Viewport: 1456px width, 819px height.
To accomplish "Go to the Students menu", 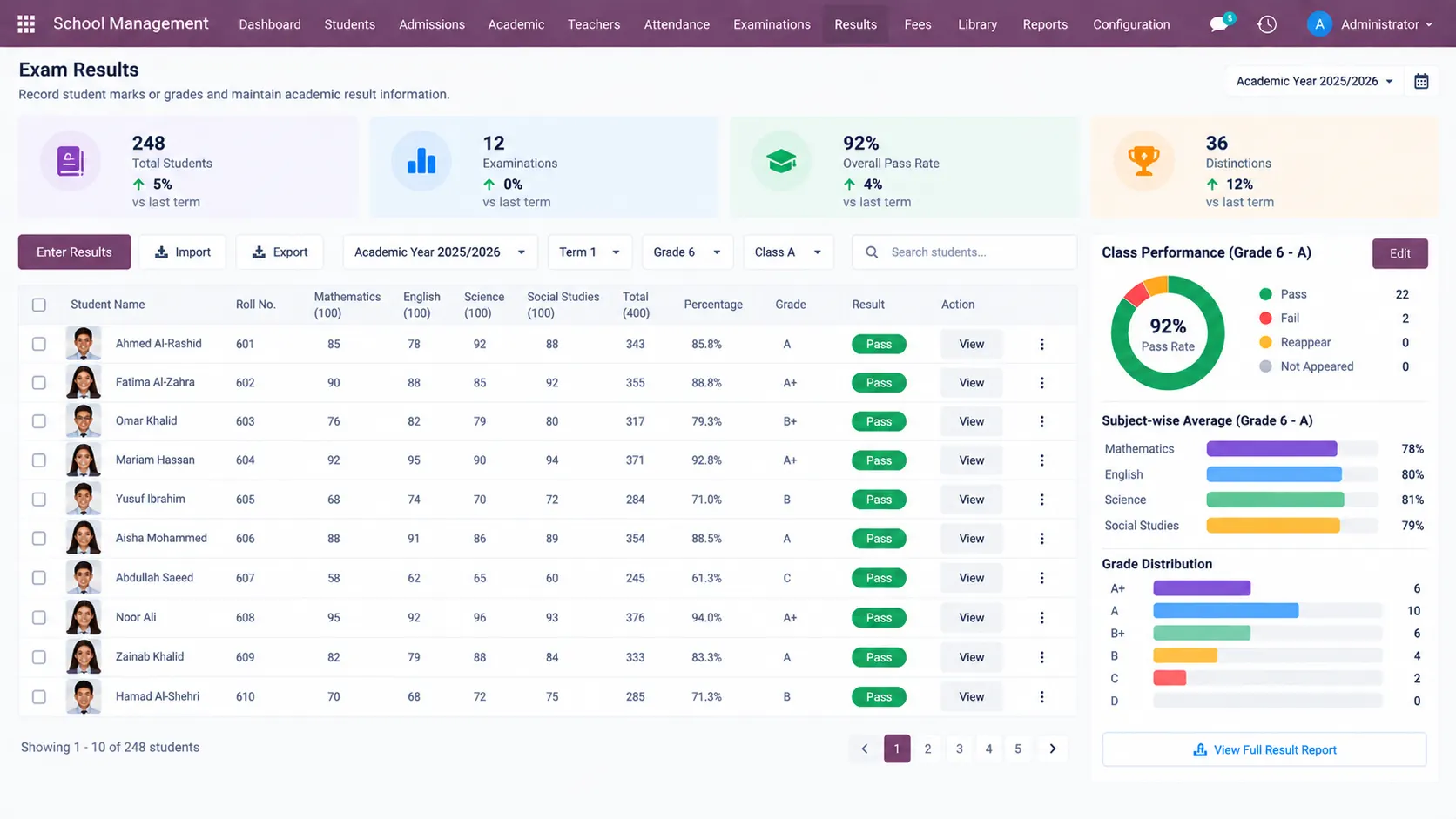I will point(349,24).
